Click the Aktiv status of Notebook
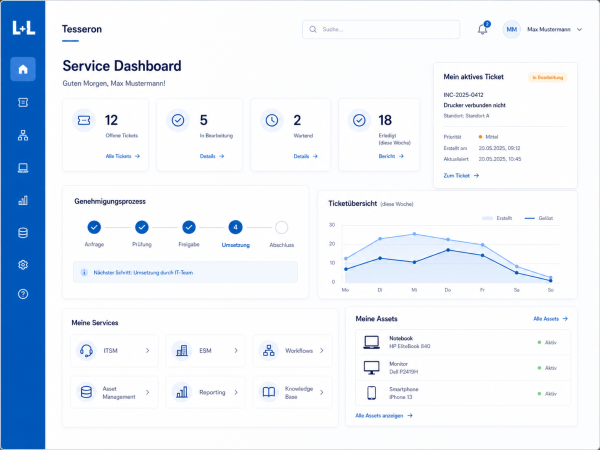Screen dimensions: 600x450 coord(547,342)
